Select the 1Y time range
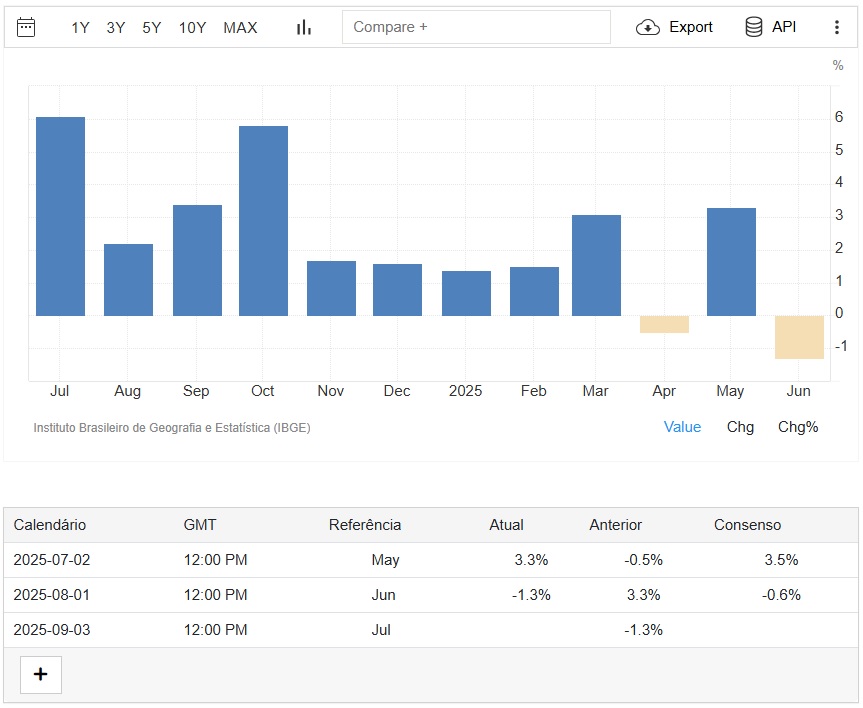The width and height of the screenshot is (863, 708). [80, 28]
